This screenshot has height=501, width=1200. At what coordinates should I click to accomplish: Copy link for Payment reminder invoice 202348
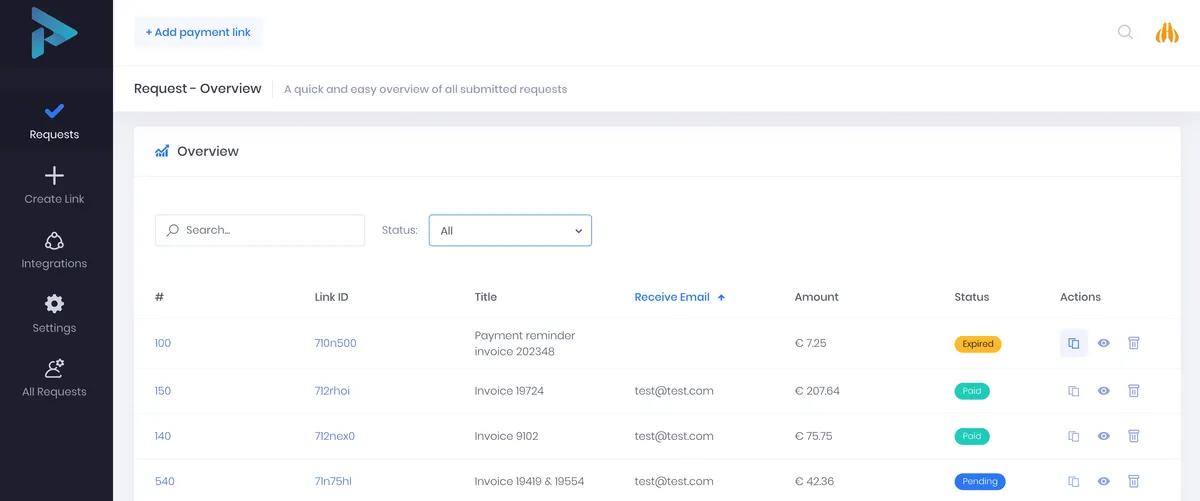point(1073,343)
